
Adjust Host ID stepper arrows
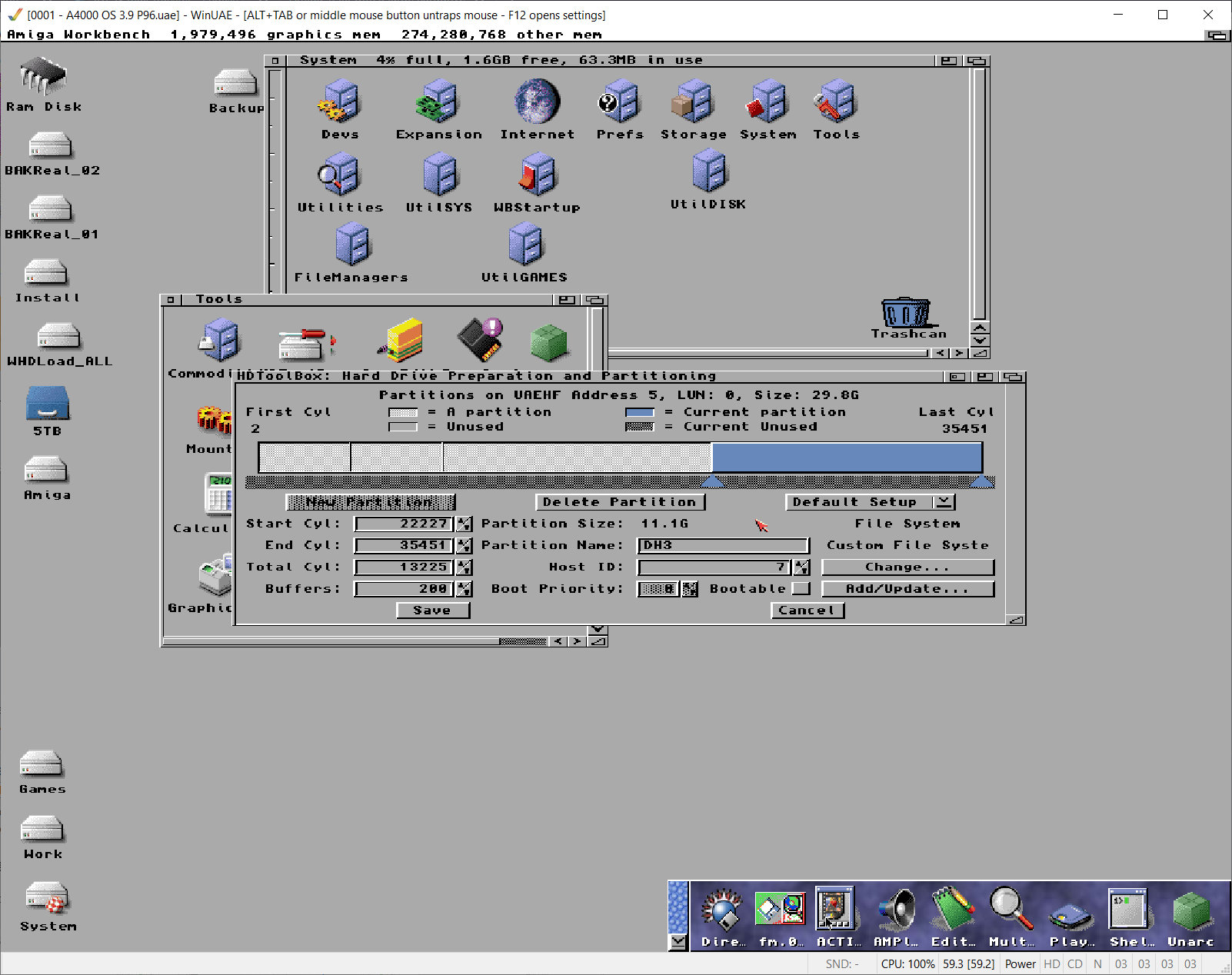(801, 567)
